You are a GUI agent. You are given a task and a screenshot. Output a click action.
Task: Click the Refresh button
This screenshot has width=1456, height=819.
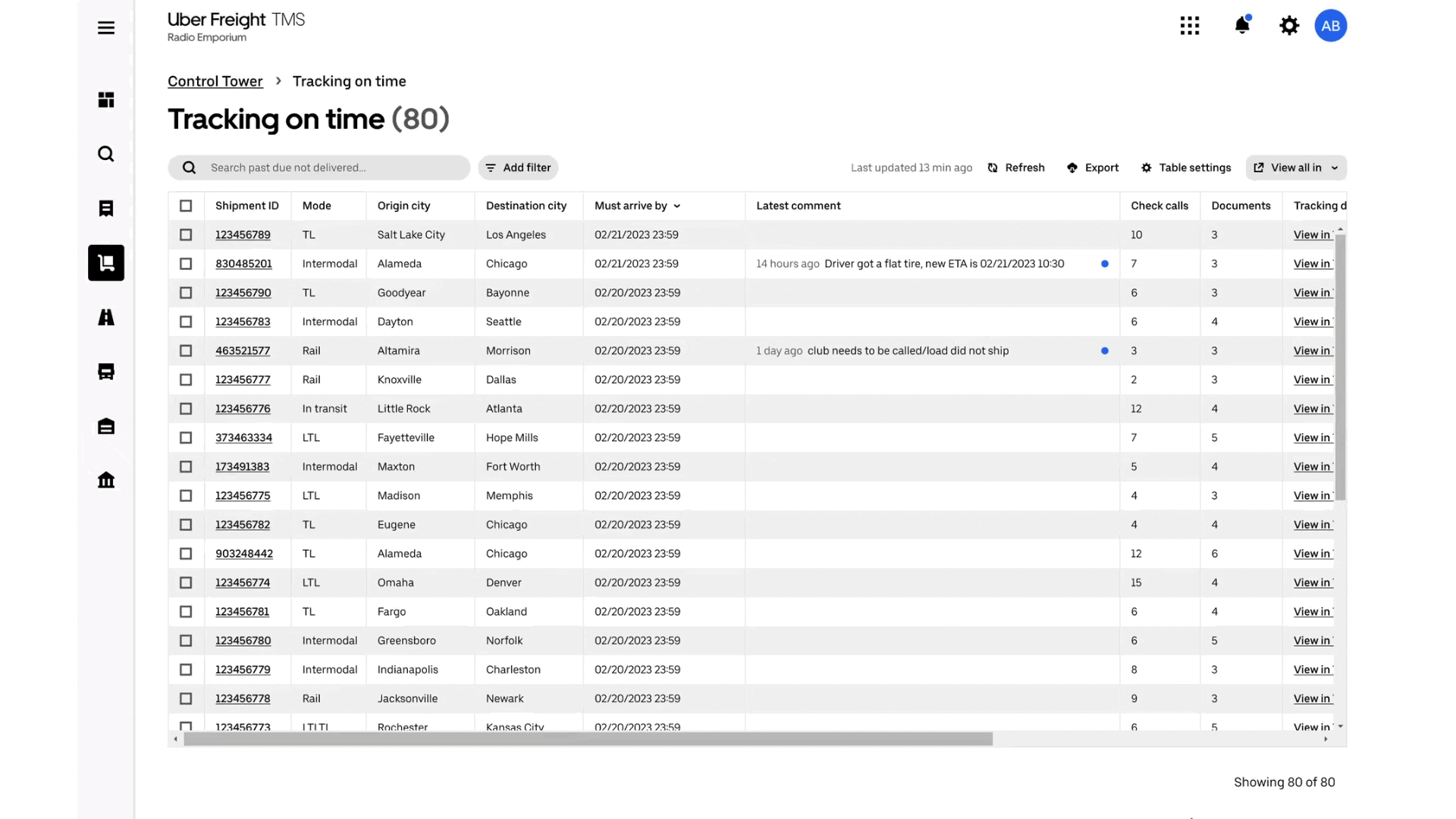(1015, 167)
